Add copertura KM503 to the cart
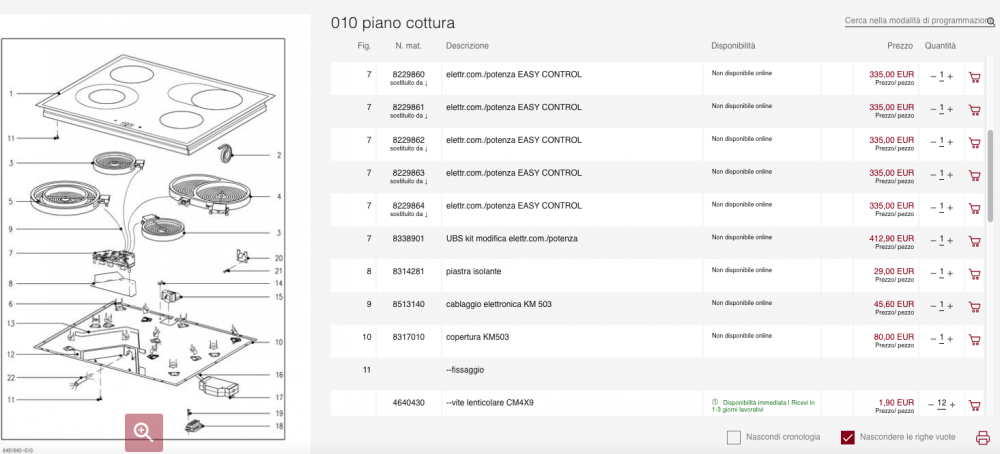 tap(974, 340)
